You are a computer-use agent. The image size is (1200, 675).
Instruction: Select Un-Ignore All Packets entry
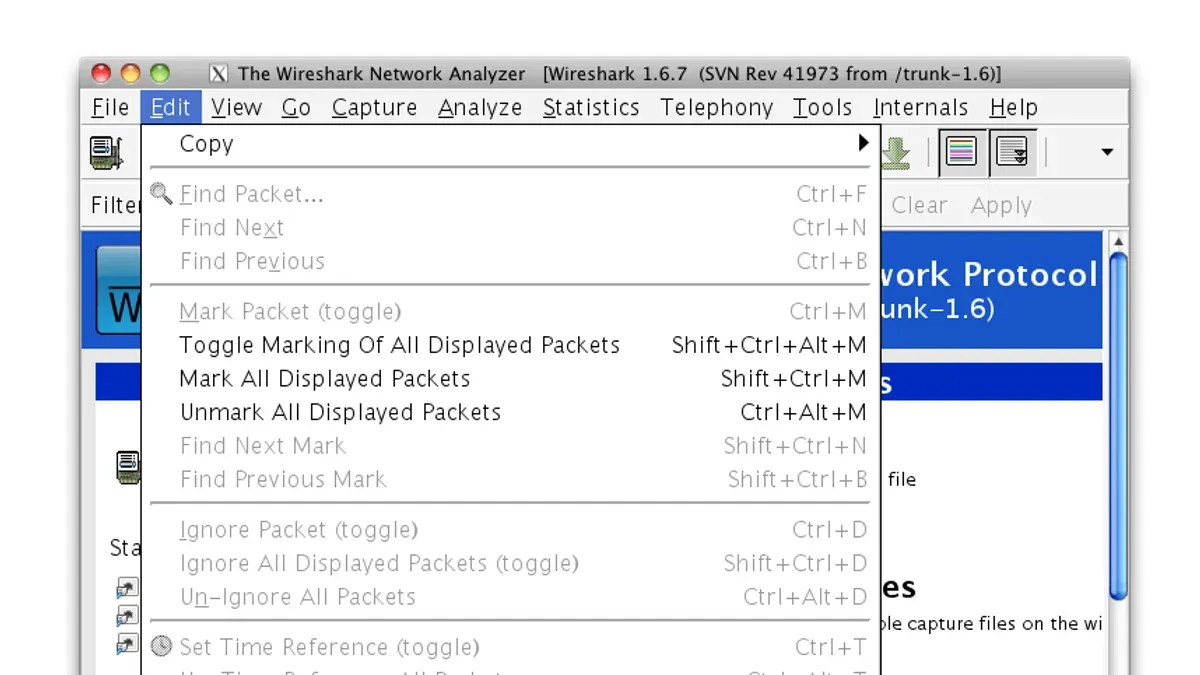click(x=510, y=598)
